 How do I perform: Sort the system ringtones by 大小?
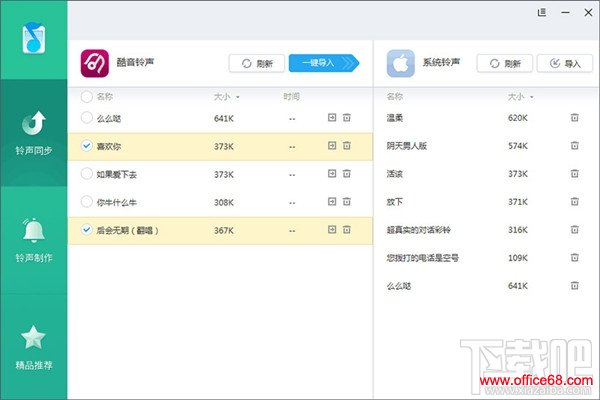[x=520, y=96]
